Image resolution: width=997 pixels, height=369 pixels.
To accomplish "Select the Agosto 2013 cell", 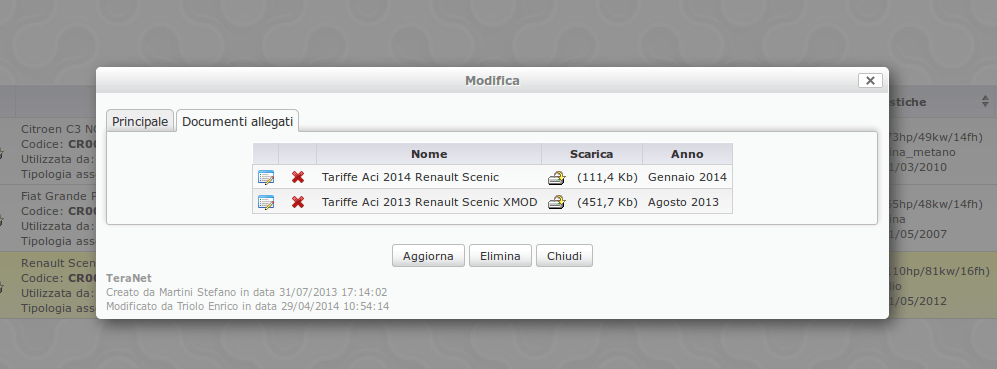I will point(687,202).
